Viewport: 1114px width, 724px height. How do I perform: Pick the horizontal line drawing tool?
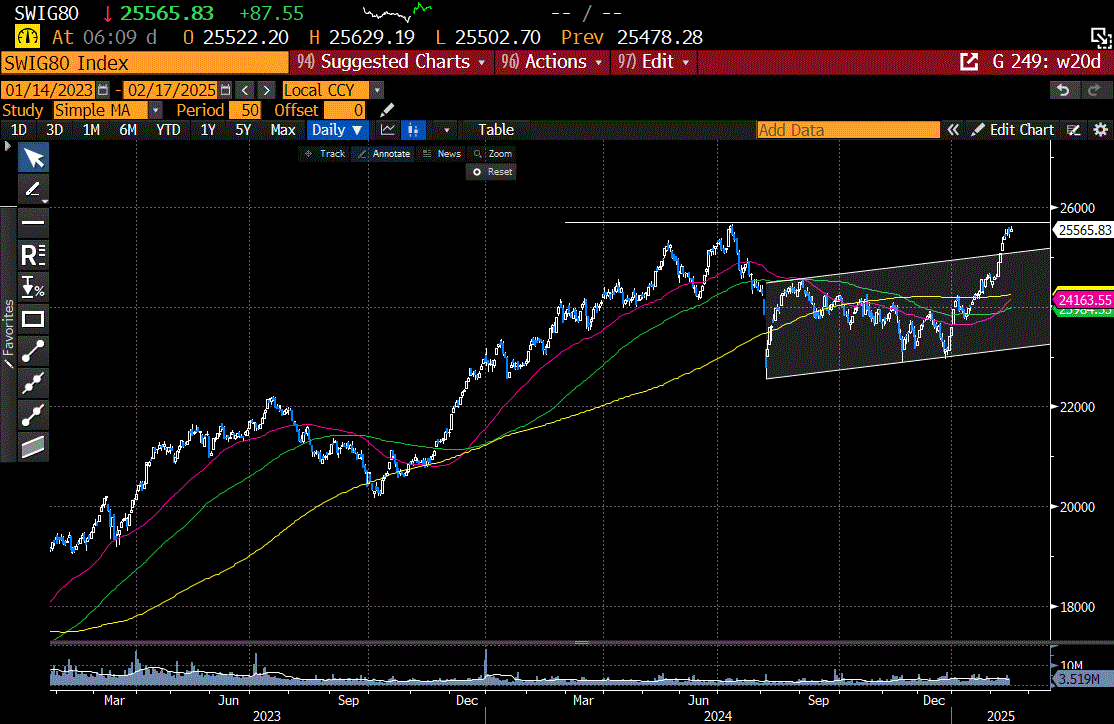(x=33, y=222)
